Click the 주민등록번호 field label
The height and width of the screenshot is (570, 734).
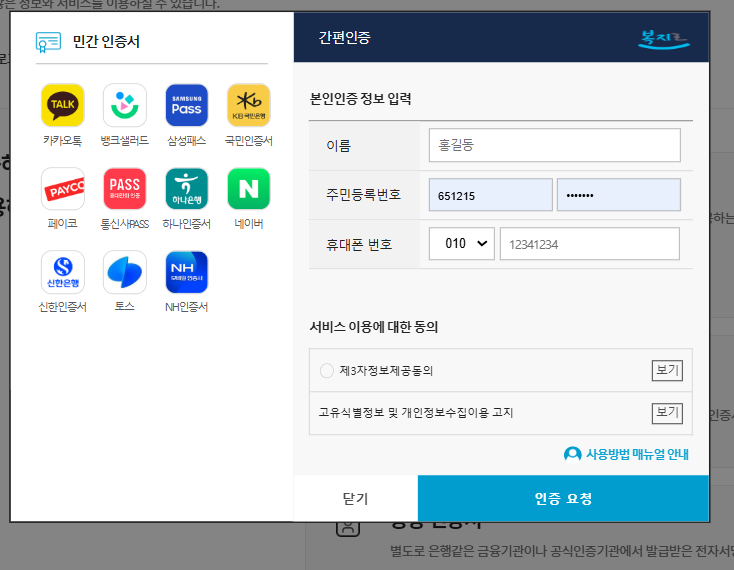coord(363,194)
